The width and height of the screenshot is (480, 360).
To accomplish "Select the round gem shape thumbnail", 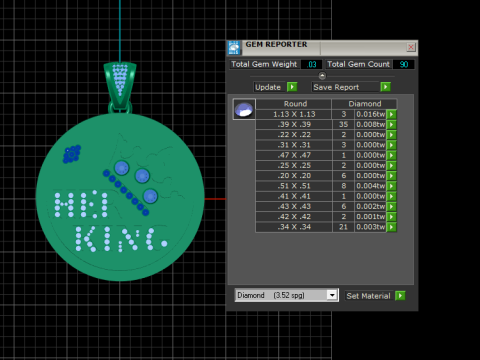I will (x=244, y=109).
